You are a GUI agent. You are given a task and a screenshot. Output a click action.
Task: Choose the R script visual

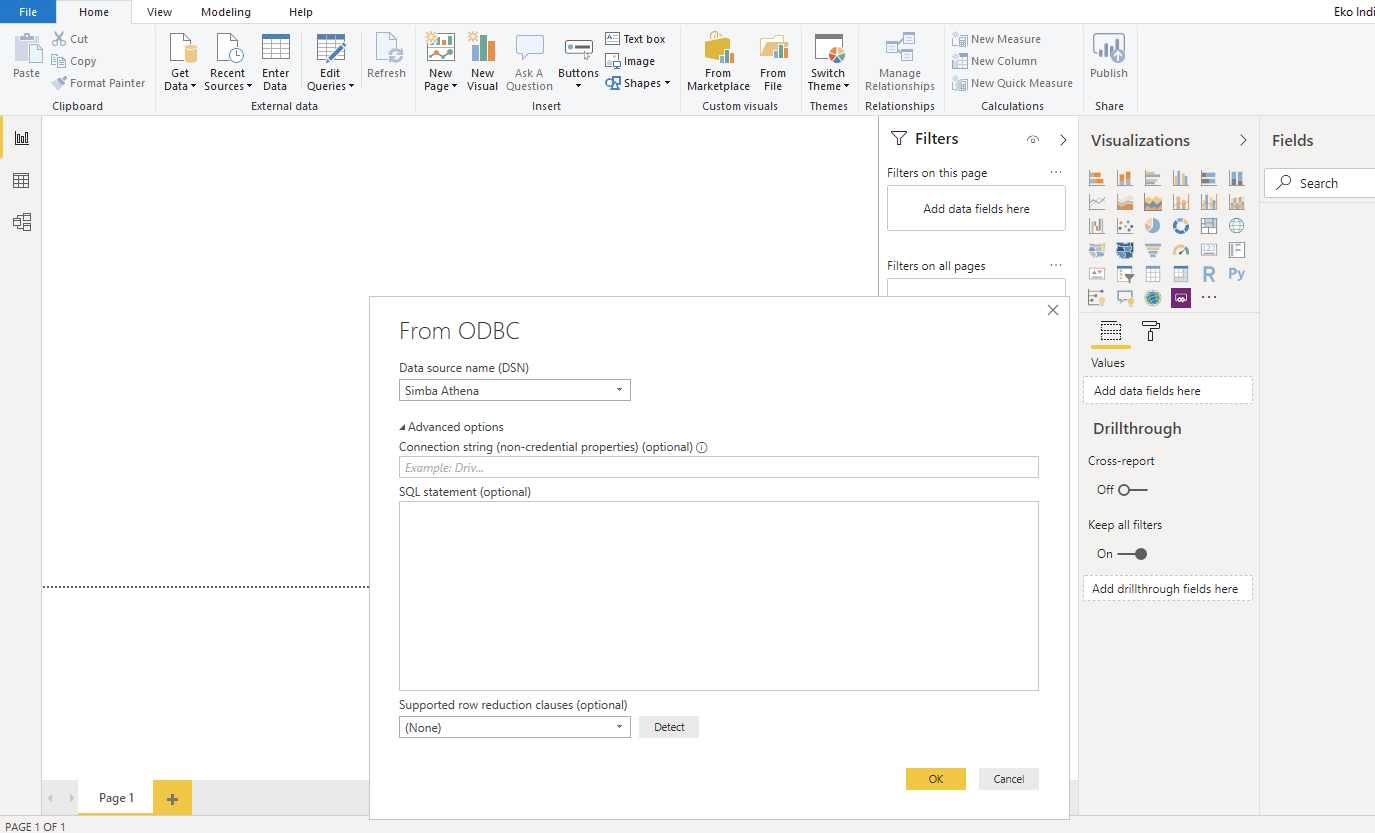tap(1208, 273)
